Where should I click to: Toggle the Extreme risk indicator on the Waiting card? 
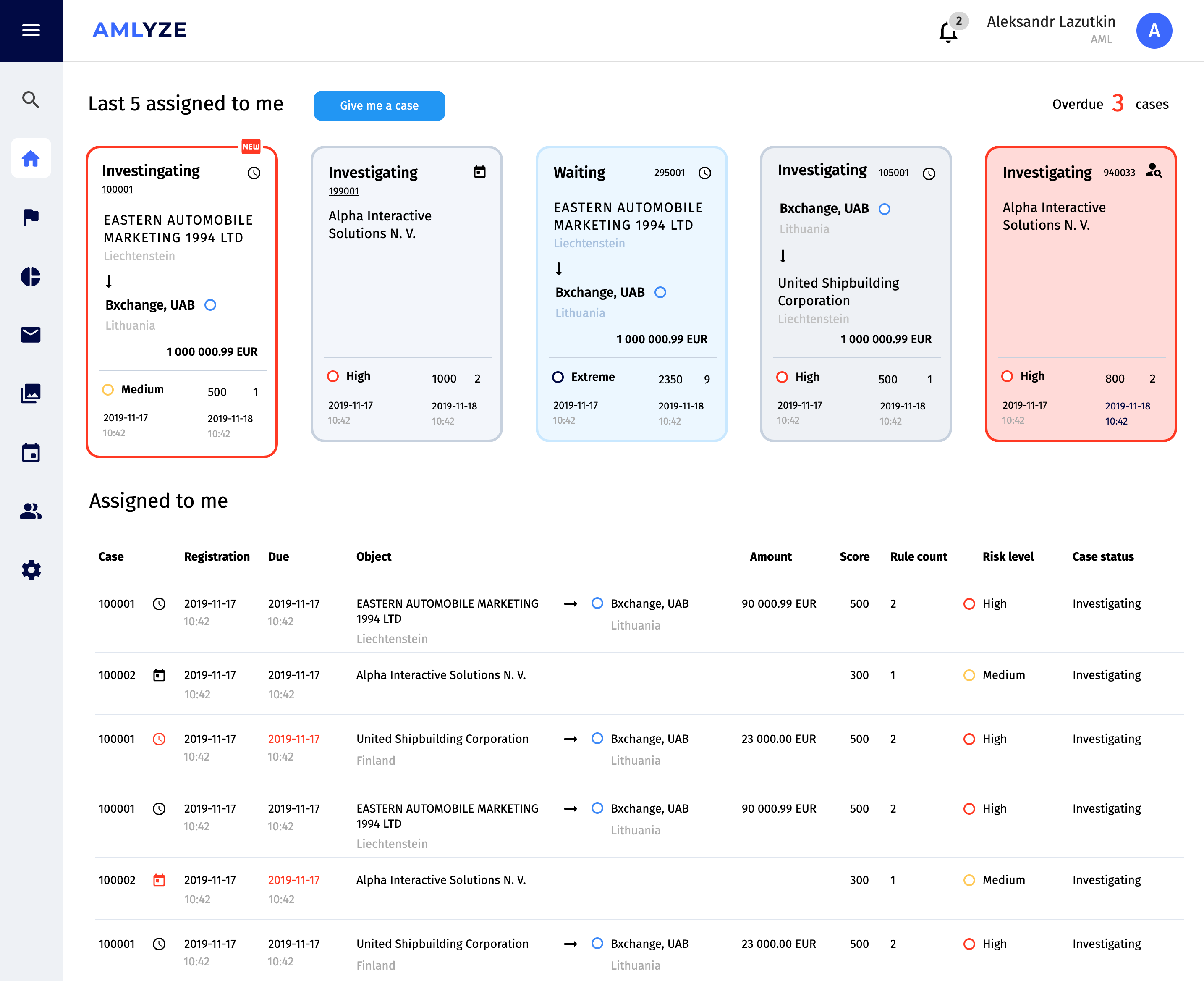(558, 377)
